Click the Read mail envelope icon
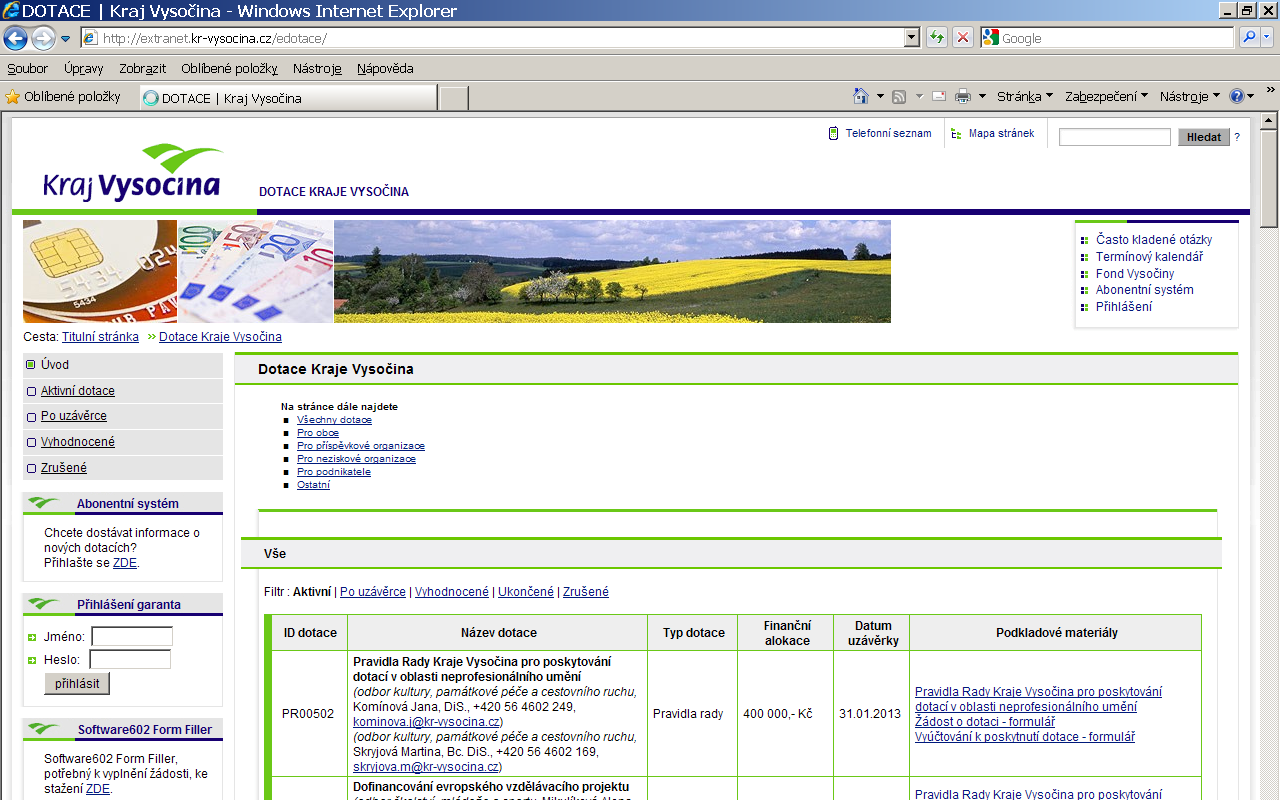 point(939,96)
